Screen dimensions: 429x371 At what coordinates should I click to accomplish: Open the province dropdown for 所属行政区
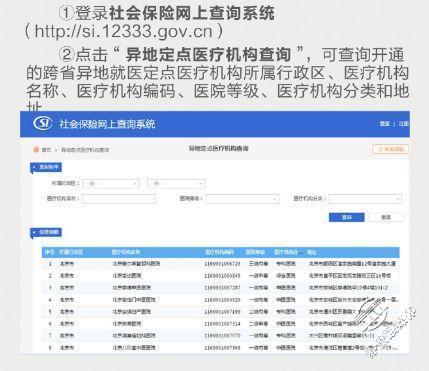[111, 184]
